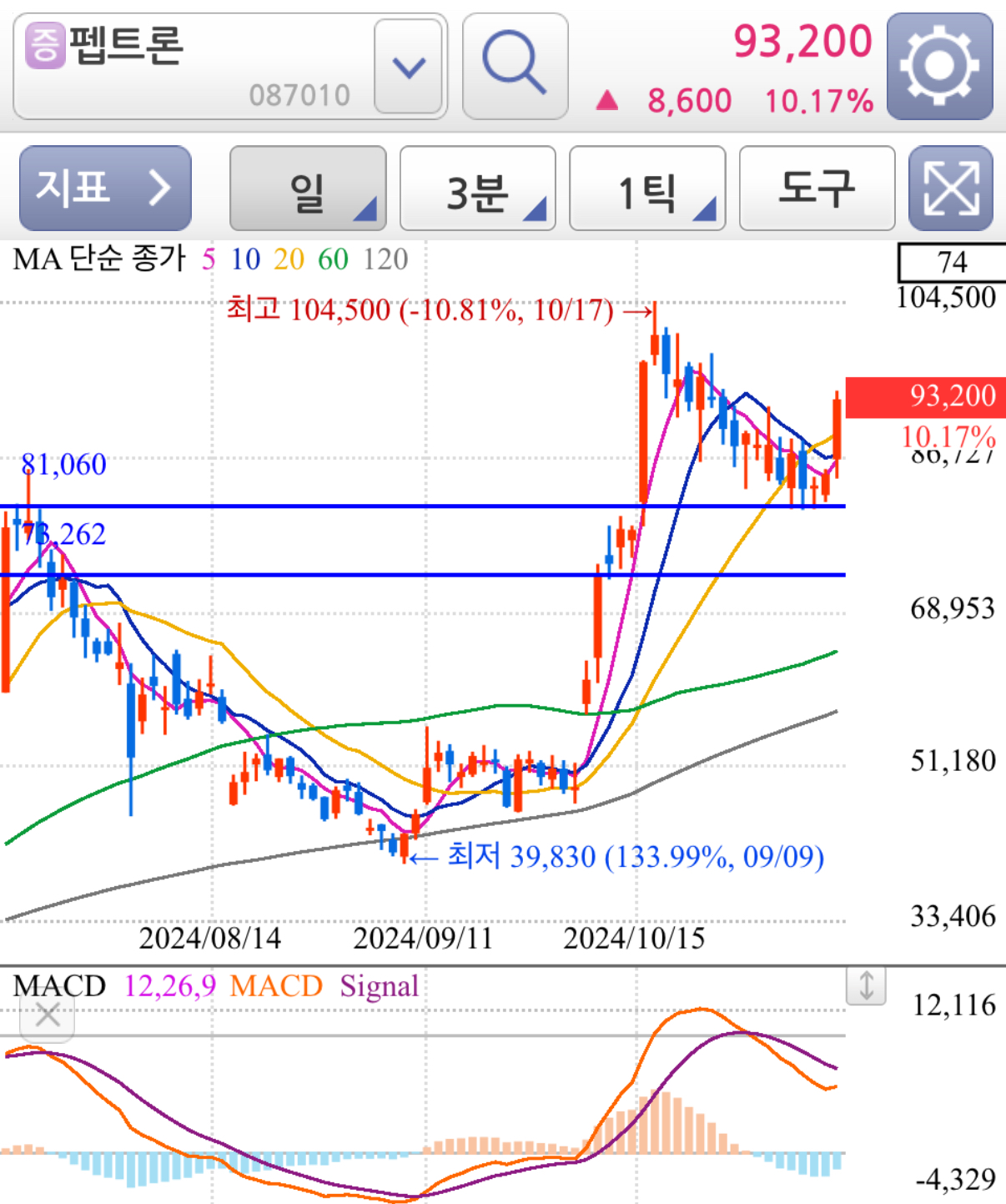Viewport: 1006px width, 1204px height.
Task: Click the 104,500 top axis label
Action: [946, 298]
